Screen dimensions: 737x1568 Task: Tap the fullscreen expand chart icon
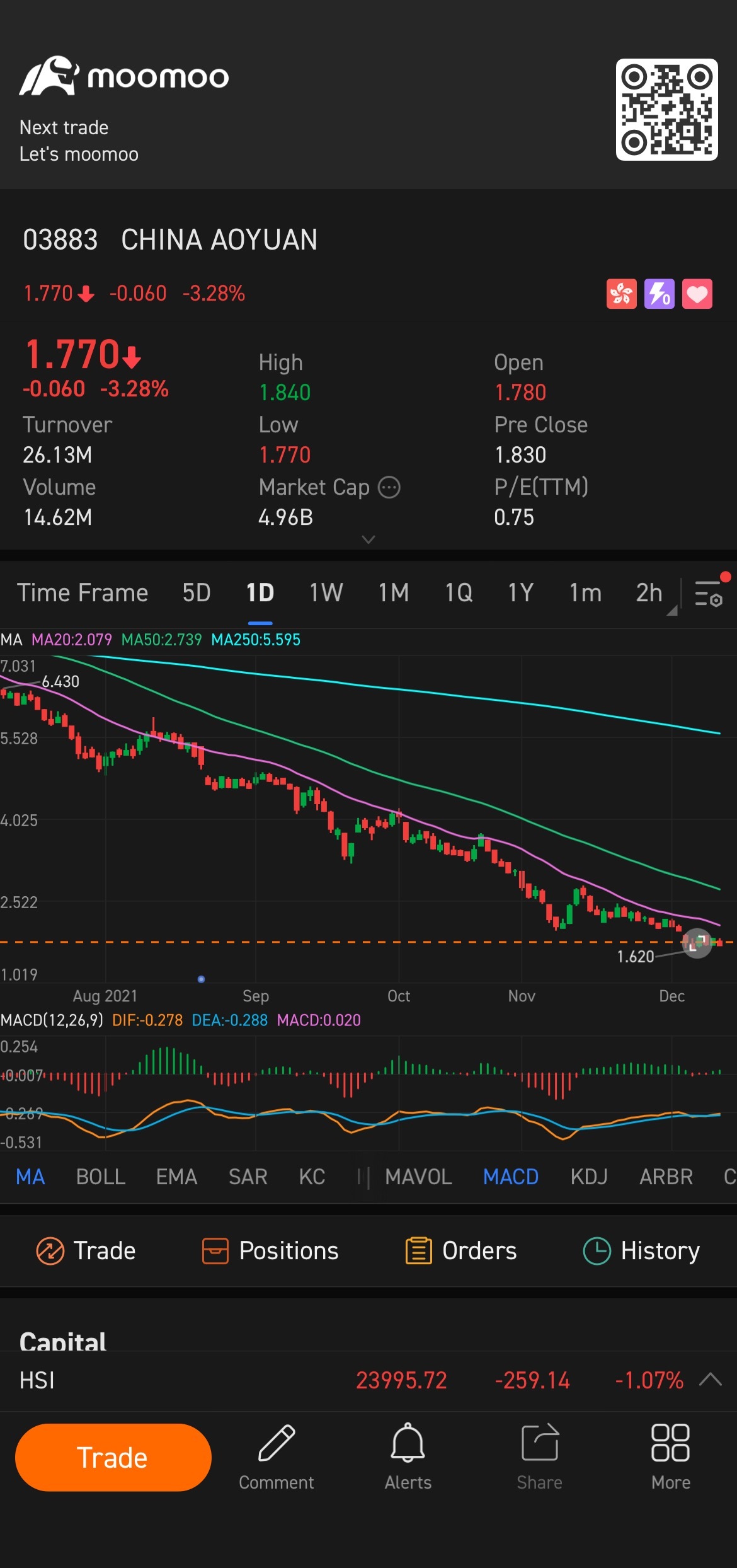click(697, 943)
